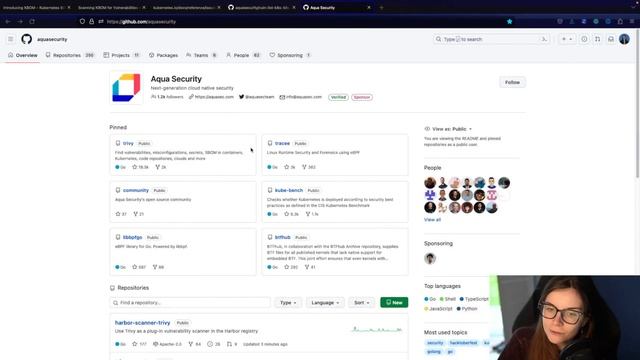Select the Overview tab
The width and height of the screenshot is (640, 360).
(x=23, y=55)
